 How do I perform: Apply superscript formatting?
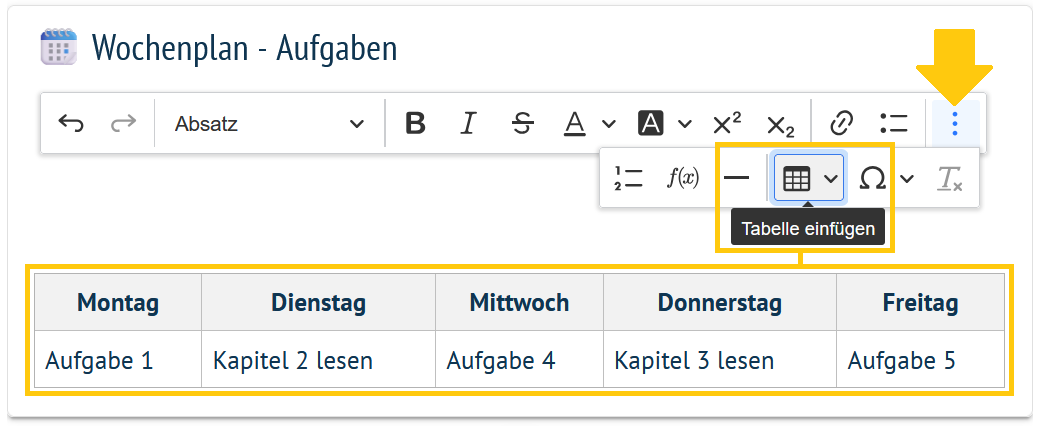tap(727, 124)
